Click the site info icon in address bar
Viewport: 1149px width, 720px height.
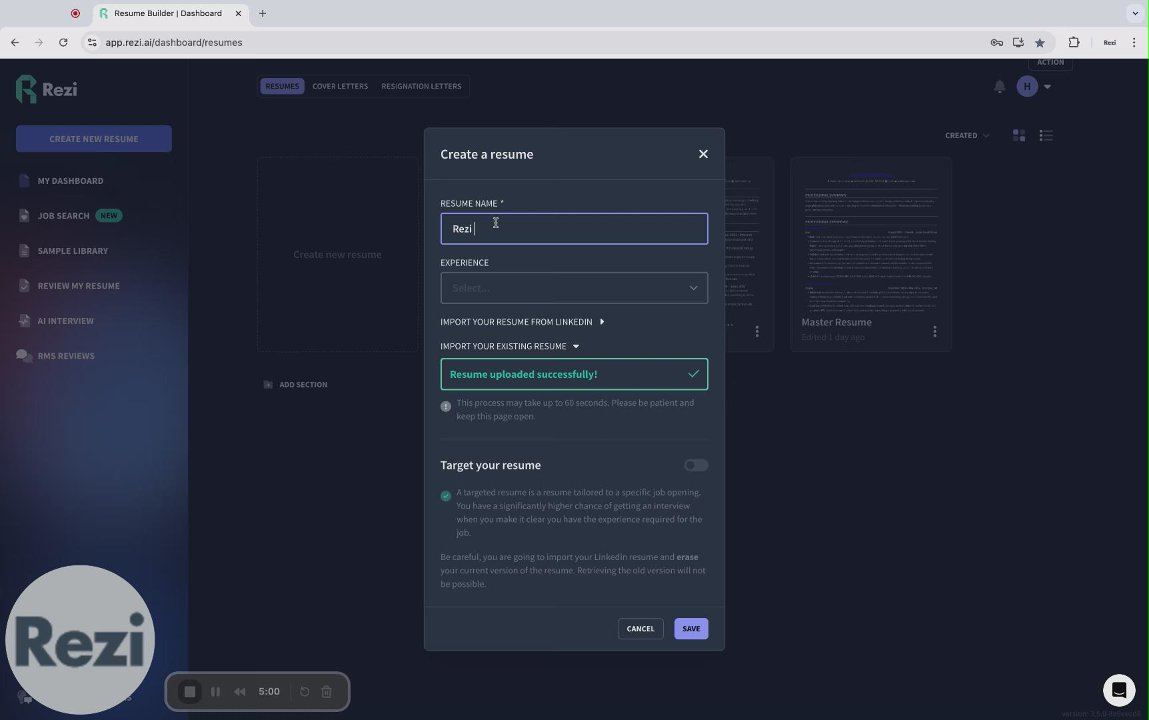(92, 42)
